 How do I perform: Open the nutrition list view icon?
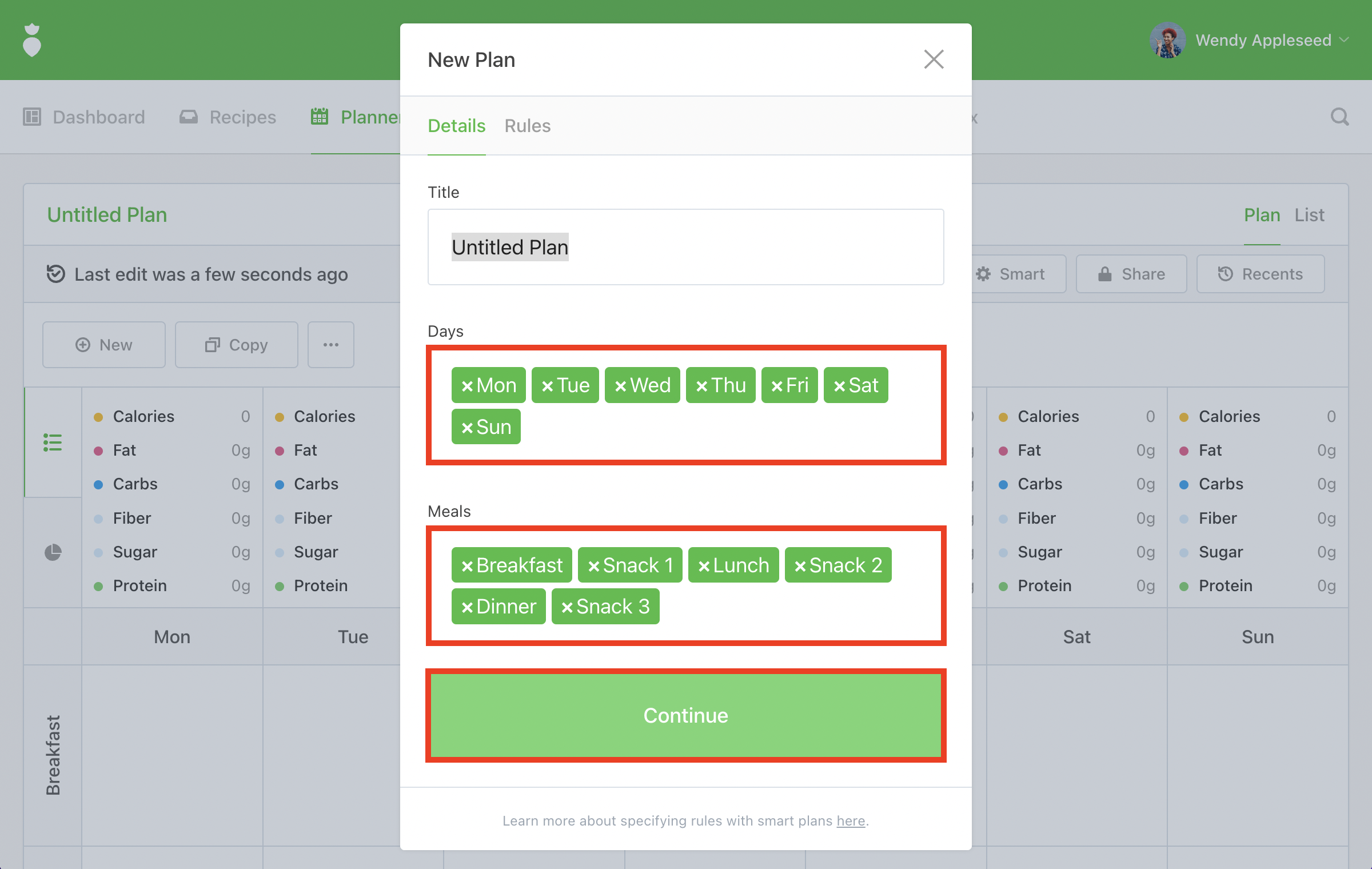pyautogui.click(x=53, y=442)
